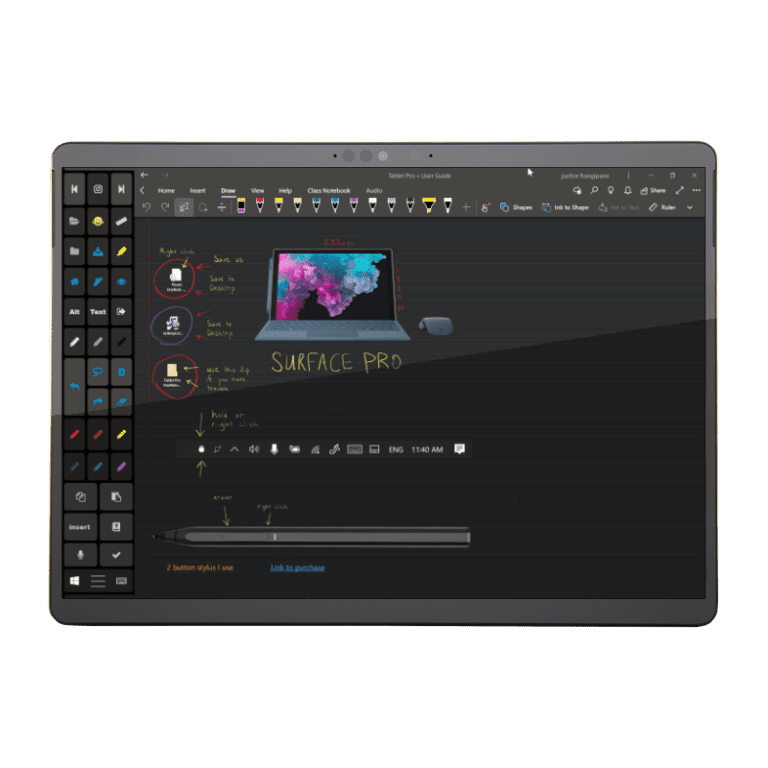Select the purple pen in side panel
This screenshot has height=768, width=768.
tap(121, 465)
